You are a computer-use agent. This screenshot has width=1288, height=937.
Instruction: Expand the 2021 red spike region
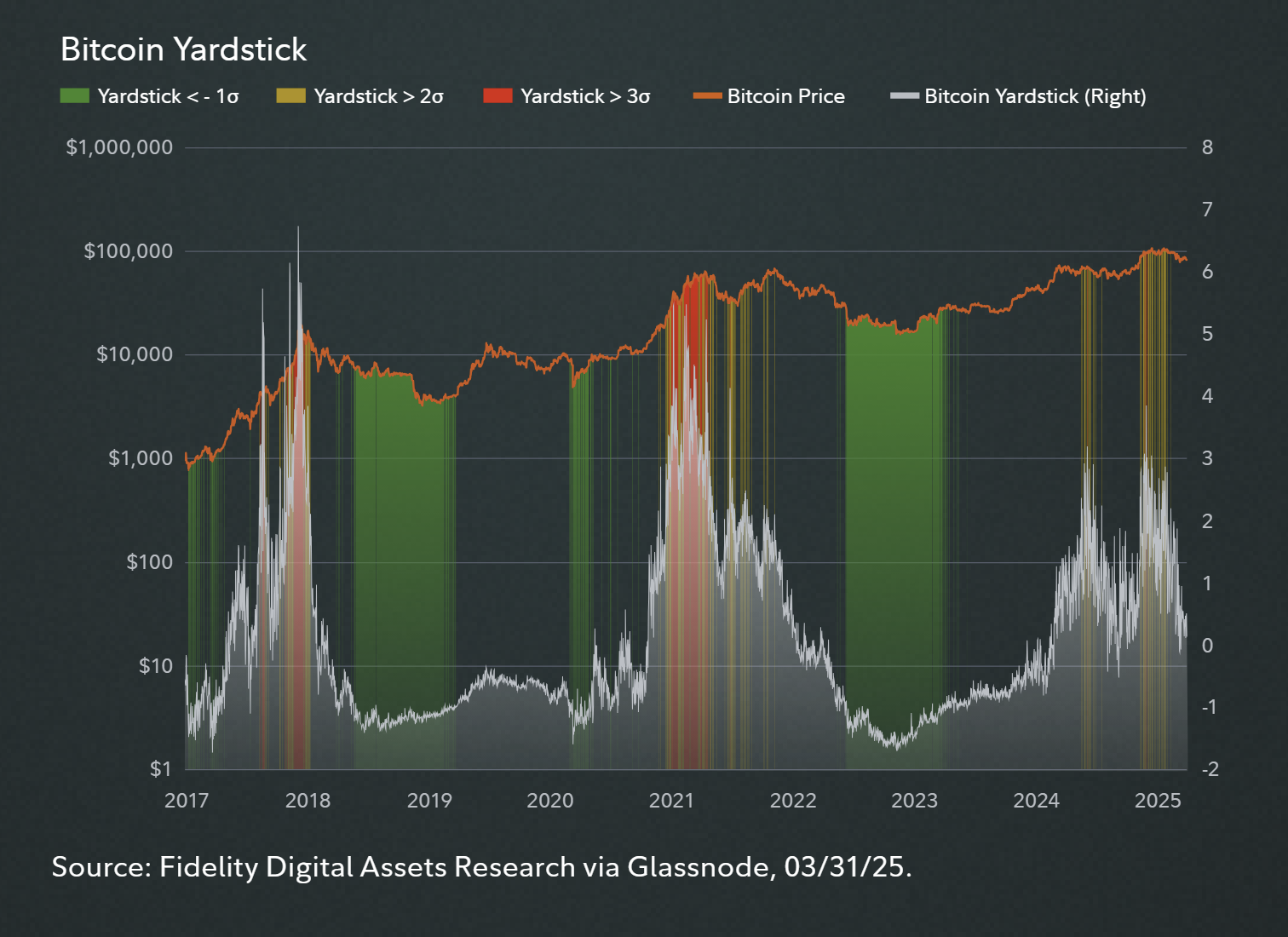(x=690, y=341)
